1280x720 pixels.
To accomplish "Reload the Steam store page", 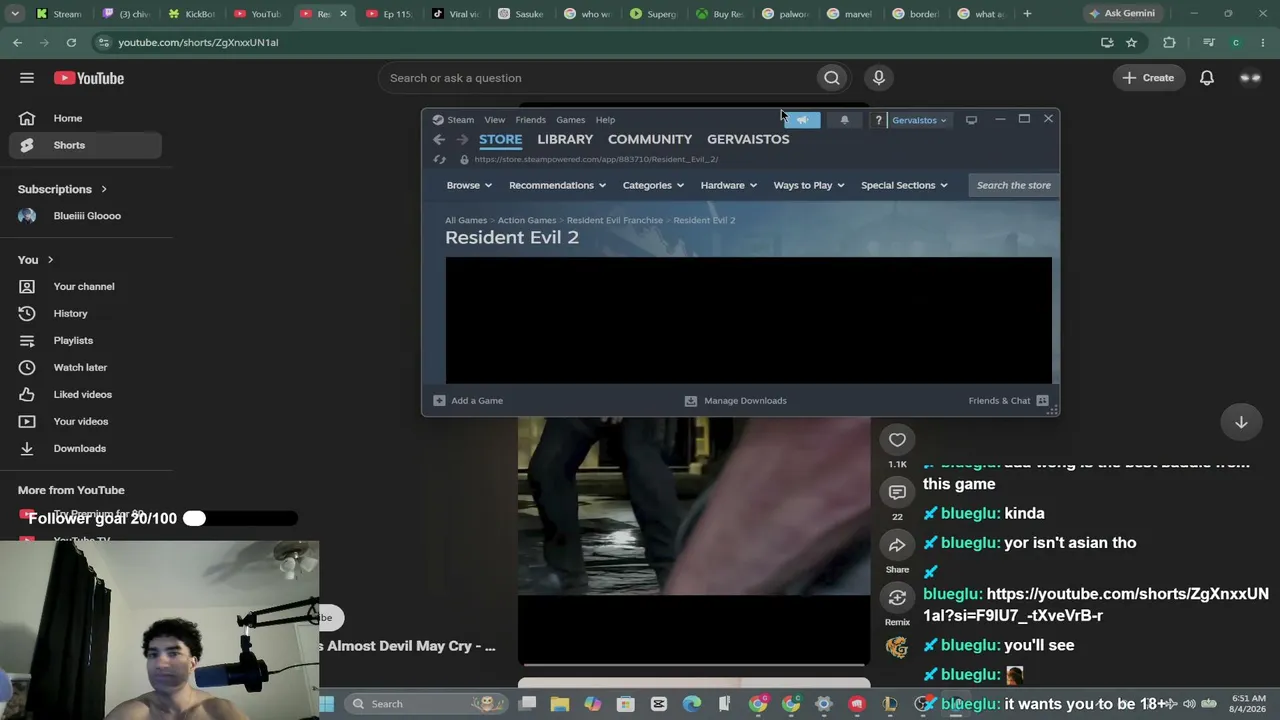I will 439,160.
